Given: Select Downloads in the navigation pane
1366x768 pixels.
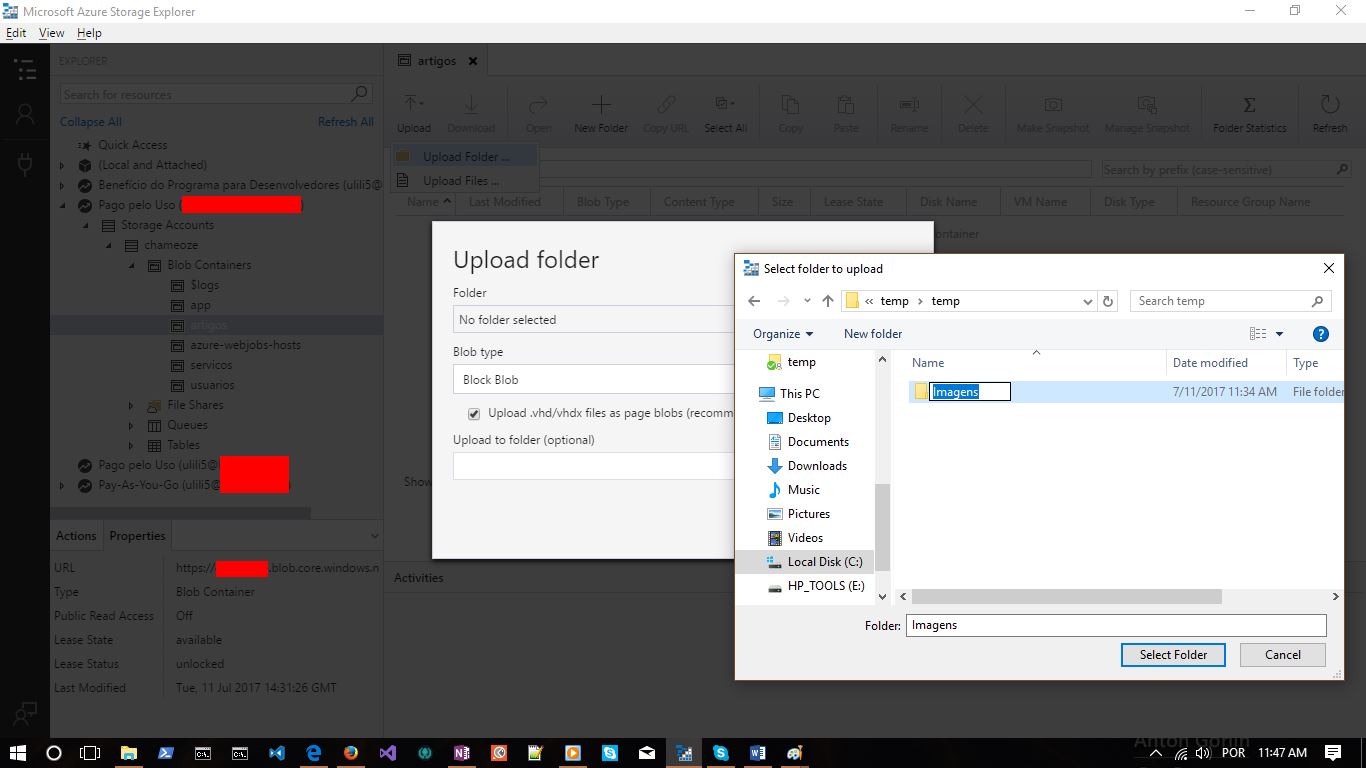Looking at the screenshot, I should point(817,466).
